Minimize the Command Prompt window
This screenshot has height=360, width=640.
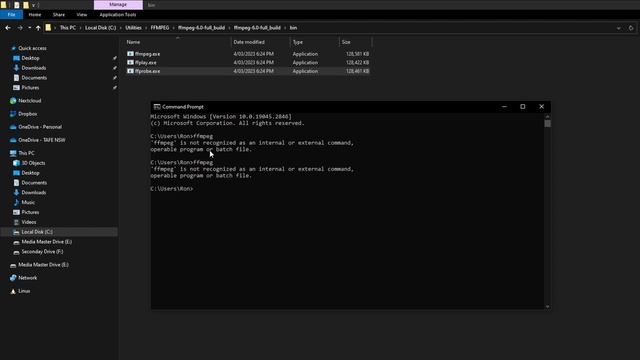click(x=504, y=107)
